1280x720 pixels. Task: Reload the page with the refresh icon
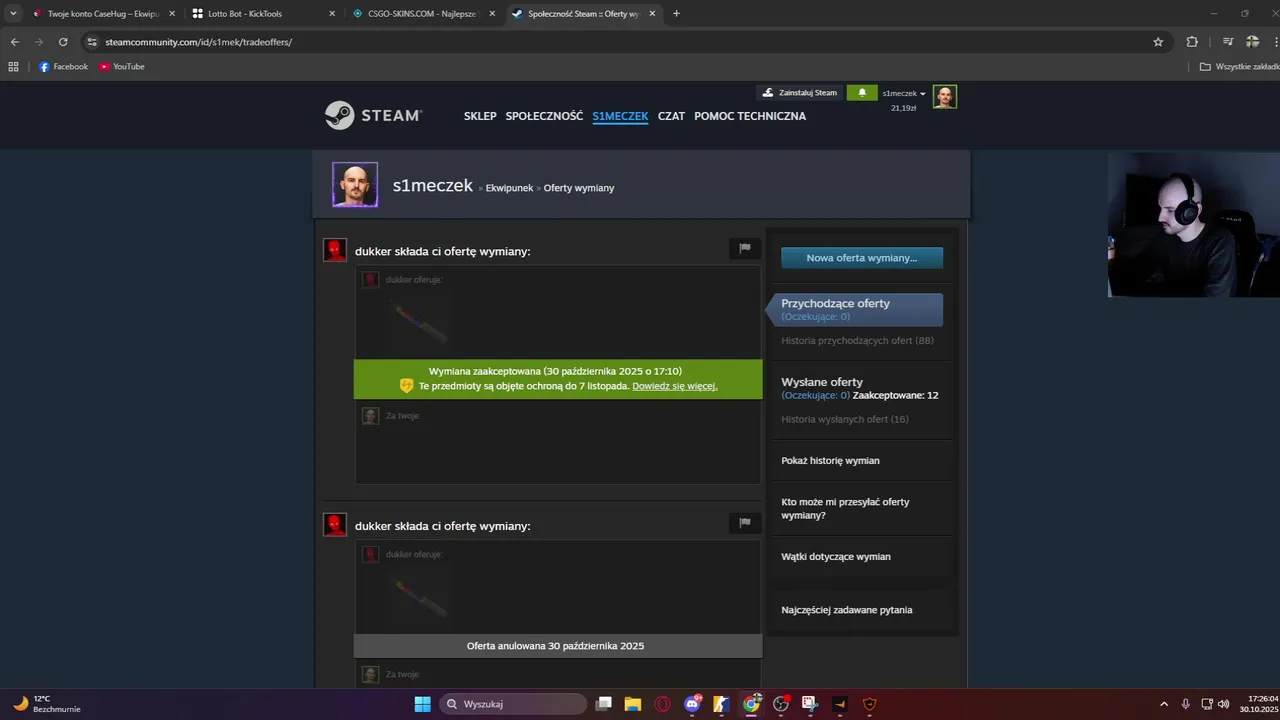pos(63,42)
